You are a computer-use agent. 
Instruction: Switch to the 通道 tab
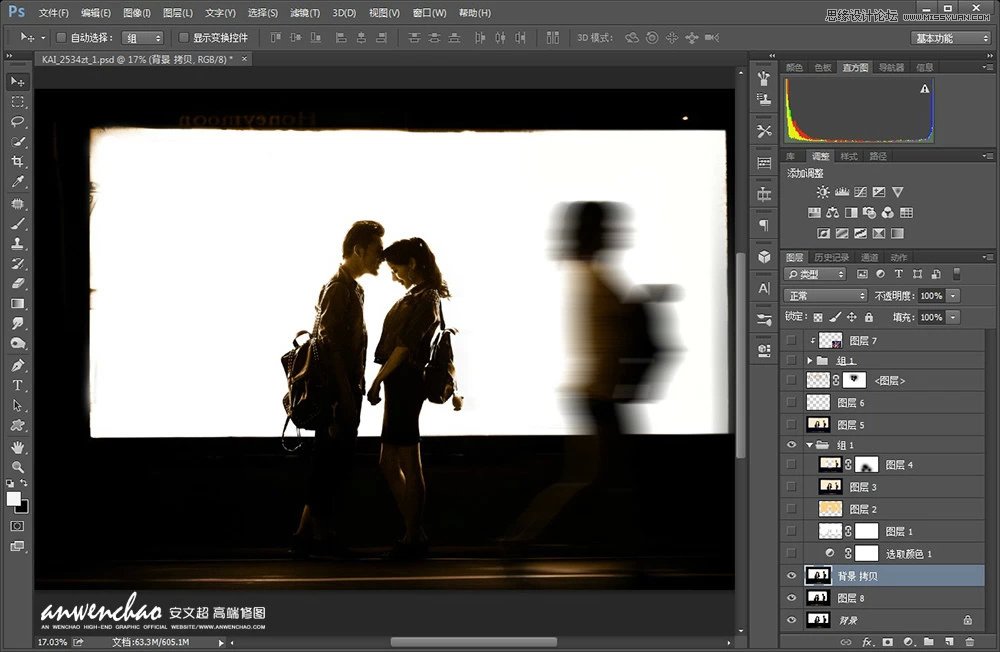pos(869,257)
